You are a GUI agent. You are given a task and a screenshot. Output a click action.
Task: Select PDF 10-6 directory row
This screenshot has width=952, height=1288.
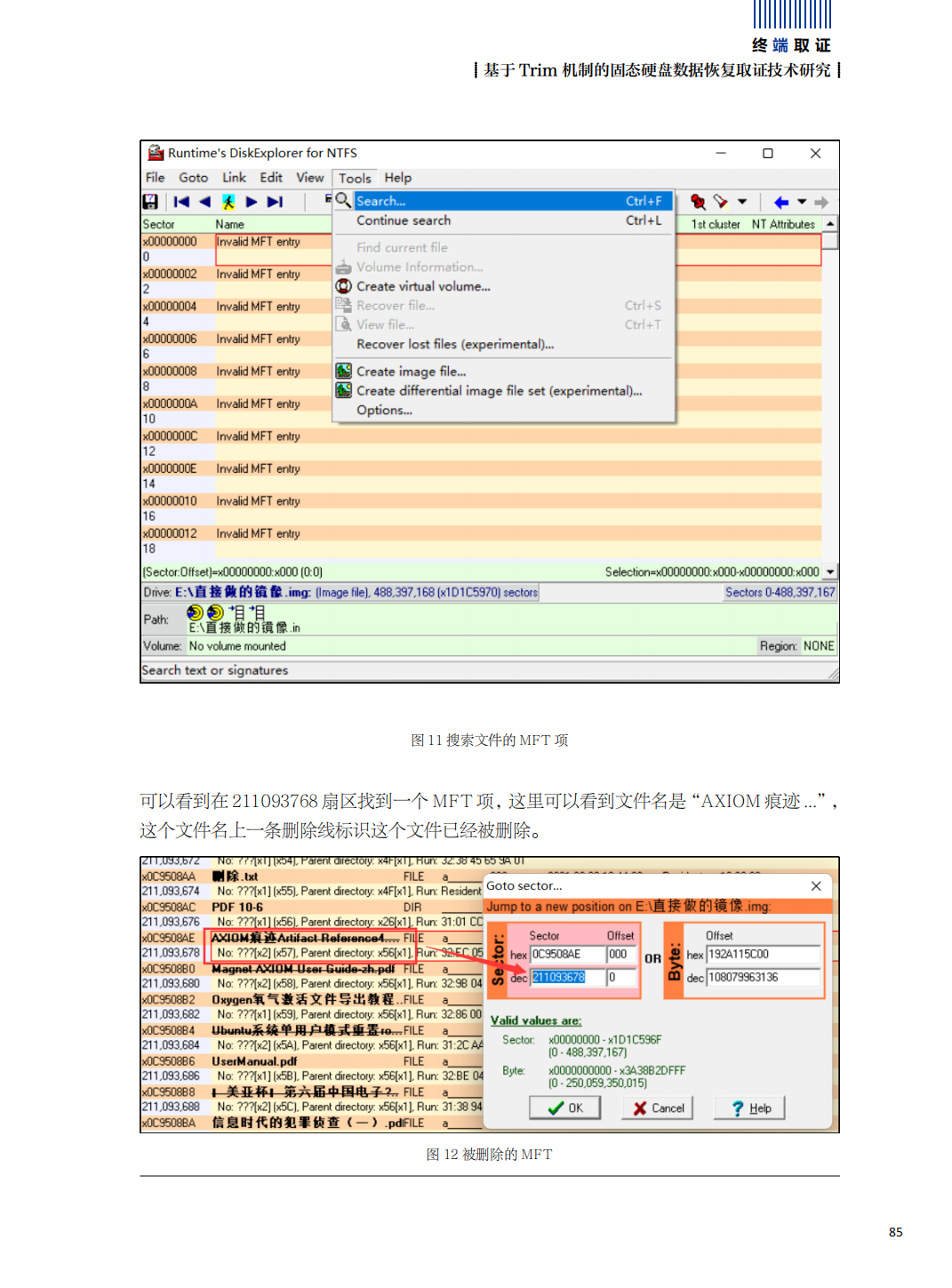(312, 915)
